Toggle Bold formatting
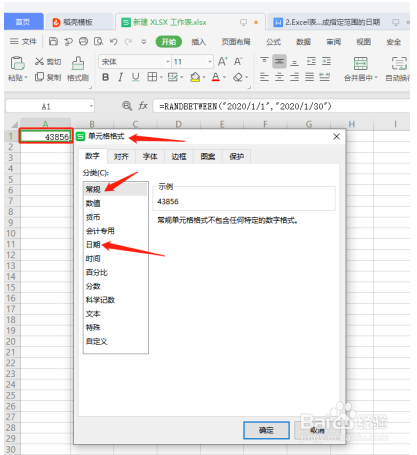 click(x=105, y=77)
